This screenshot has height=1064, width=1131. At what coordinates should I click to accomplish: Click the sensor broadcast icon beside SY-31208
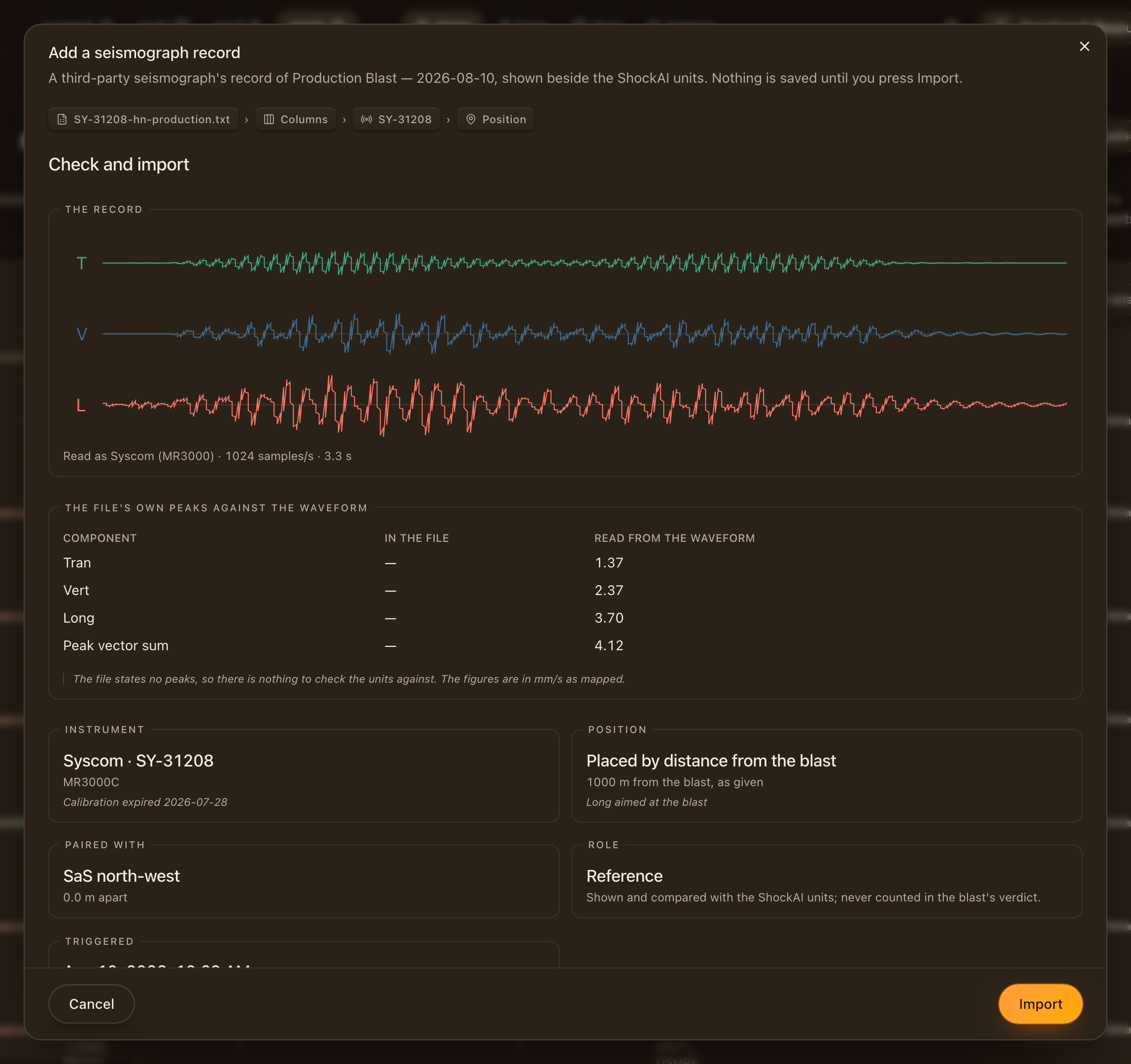pos(366,120)
